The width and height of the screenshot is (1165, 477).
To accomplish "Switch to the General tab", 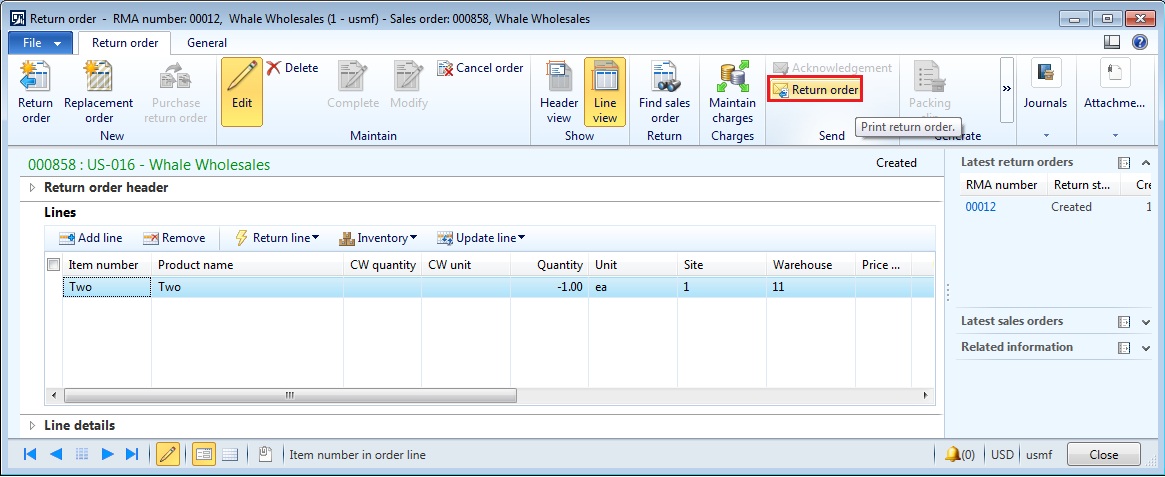I will point(207,43).
